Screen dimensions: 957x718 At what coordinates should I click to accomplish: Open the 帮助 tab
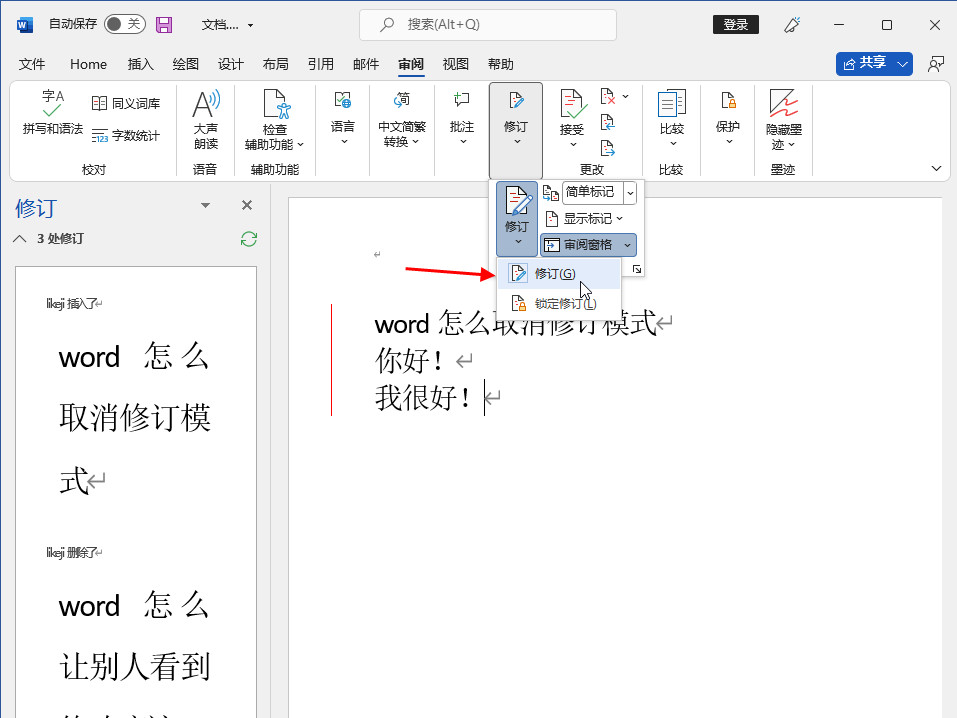500,64
